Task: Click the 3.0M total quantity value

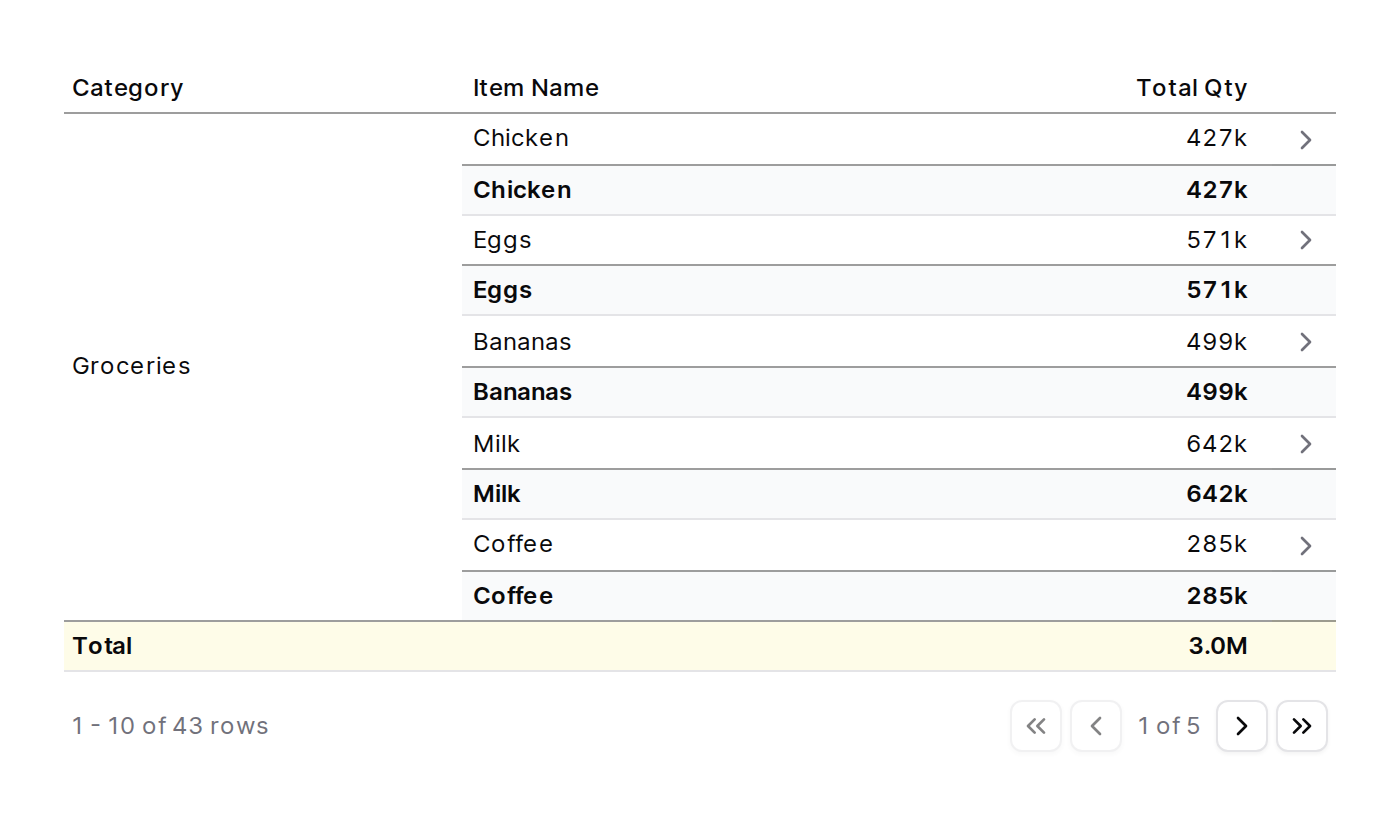Action: (1217, 646)
